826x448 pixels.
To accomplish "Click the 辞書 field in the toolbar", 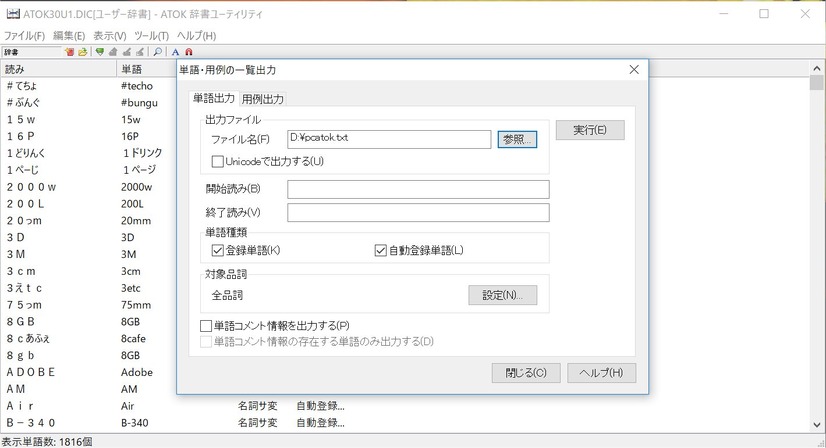I will coord(32,52).
